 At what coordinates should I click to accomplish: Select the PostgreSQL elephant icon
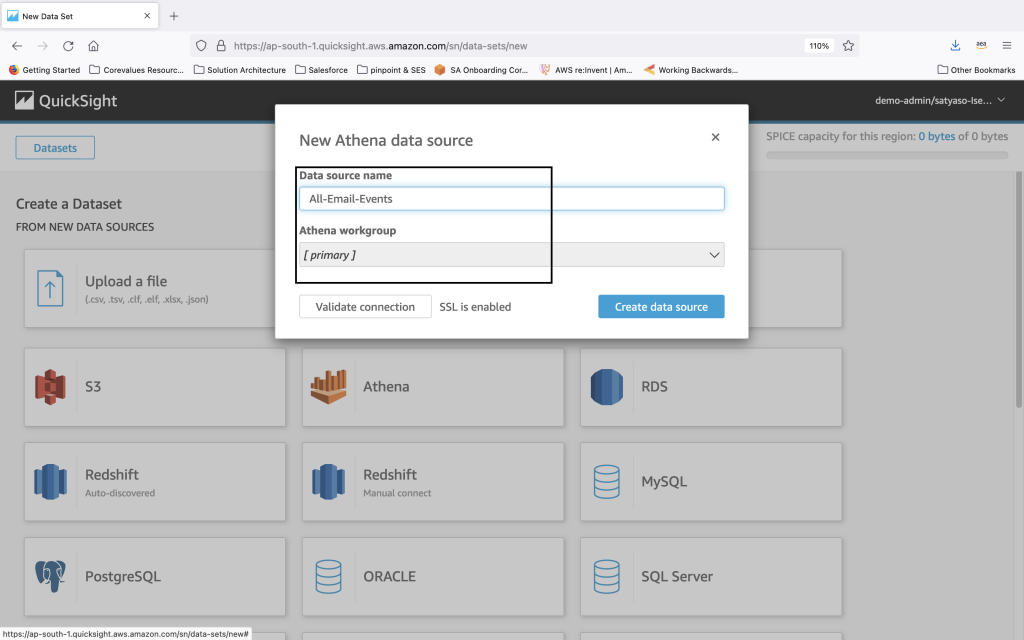(x=50, y=577)
